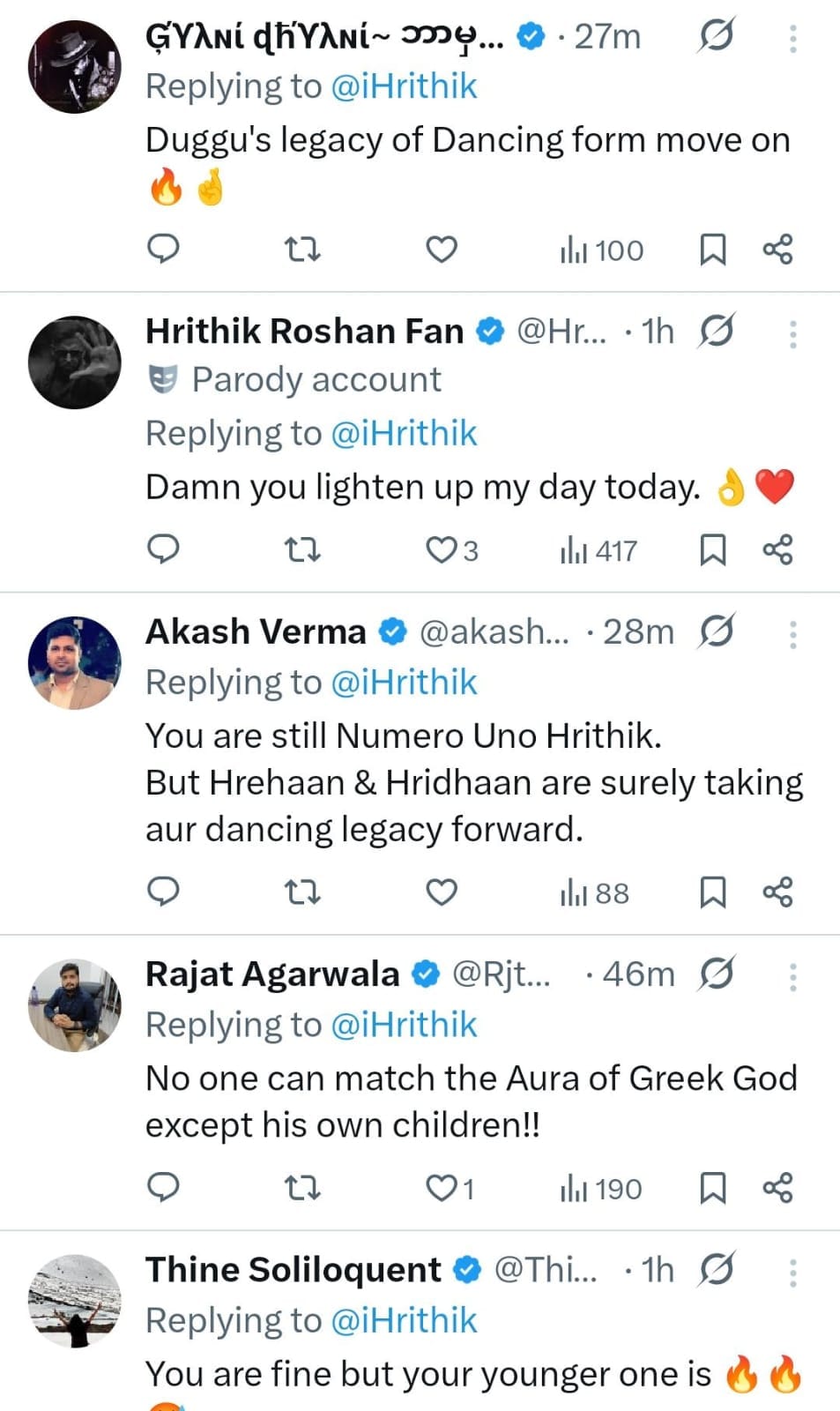Open more options on Rajat Agarwala's tweet
The height and width of the screenshot is (1411, 840).
coord(793,976)
